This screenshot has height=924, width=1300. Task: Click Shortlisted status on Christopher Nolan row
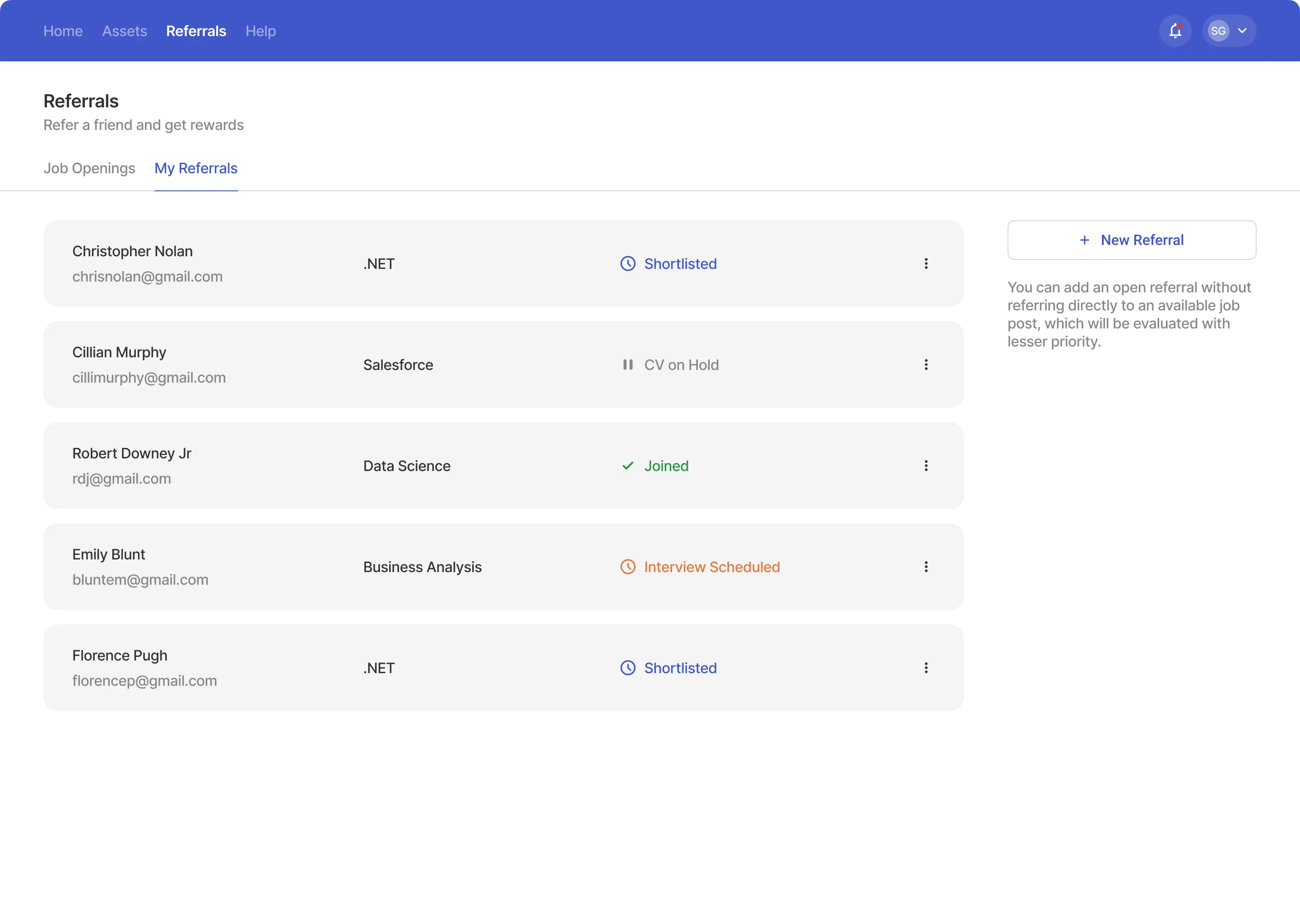tap(680, 264)
